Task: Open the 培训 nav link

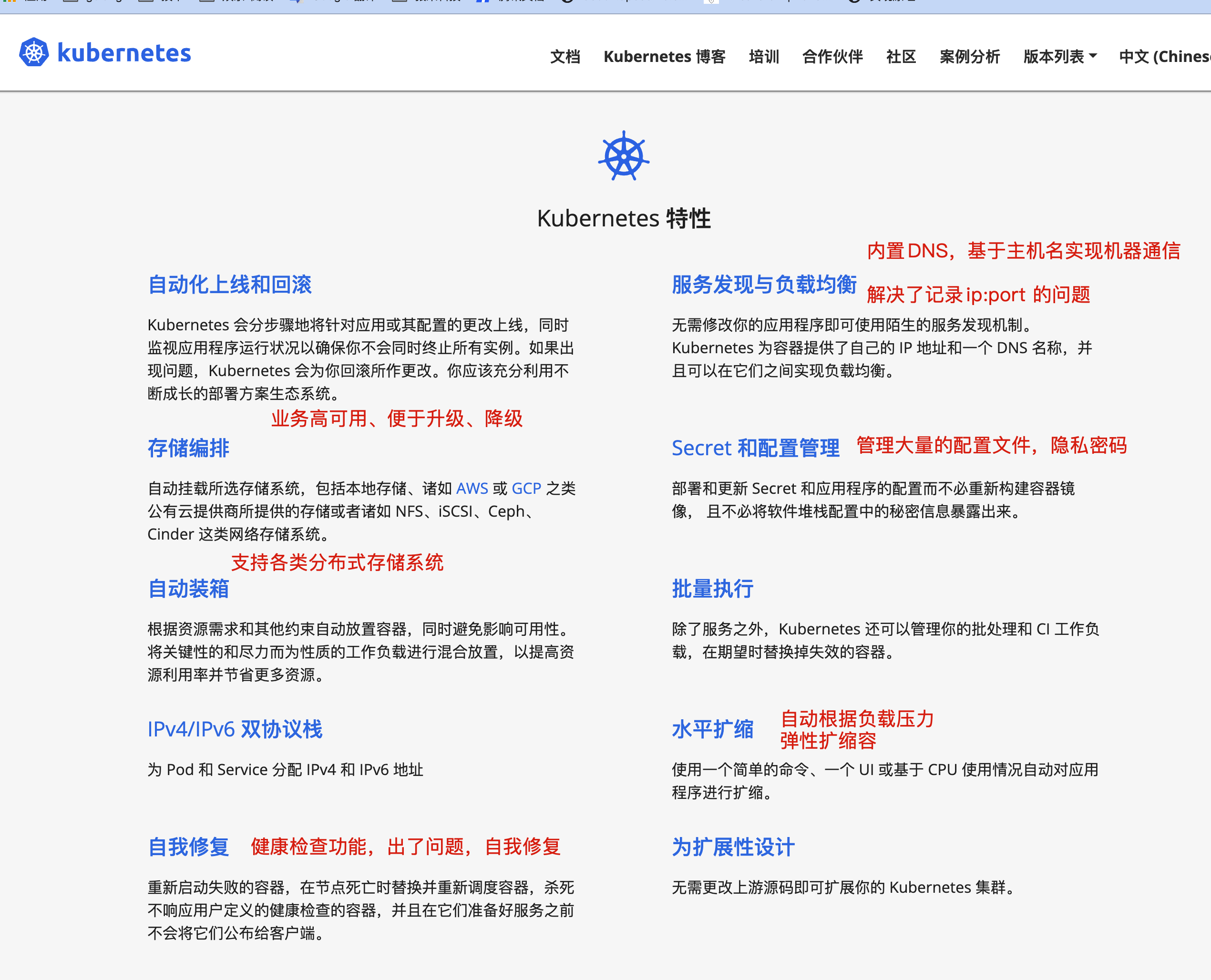Action: click(763, 56)
